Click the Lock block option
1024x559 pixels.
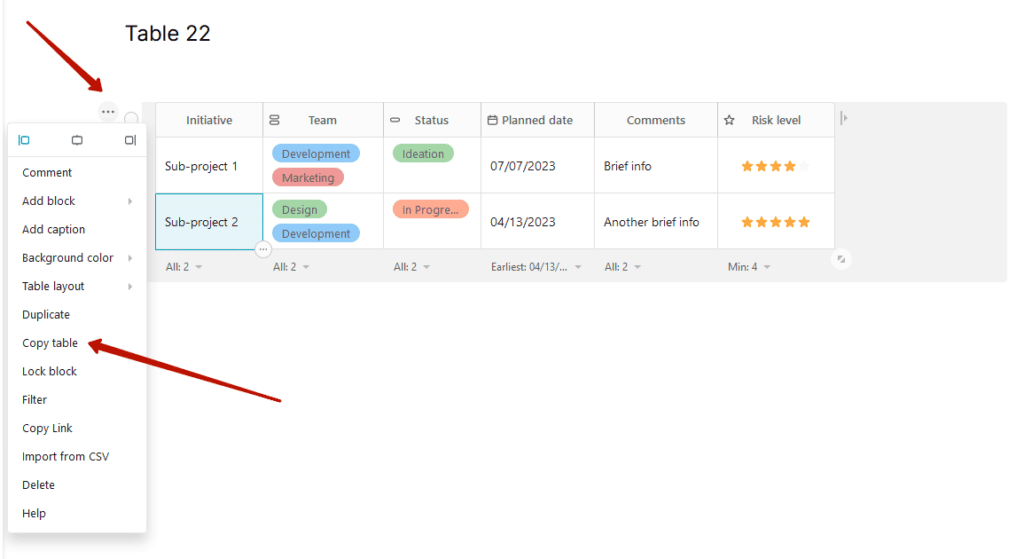coord(49,371)
